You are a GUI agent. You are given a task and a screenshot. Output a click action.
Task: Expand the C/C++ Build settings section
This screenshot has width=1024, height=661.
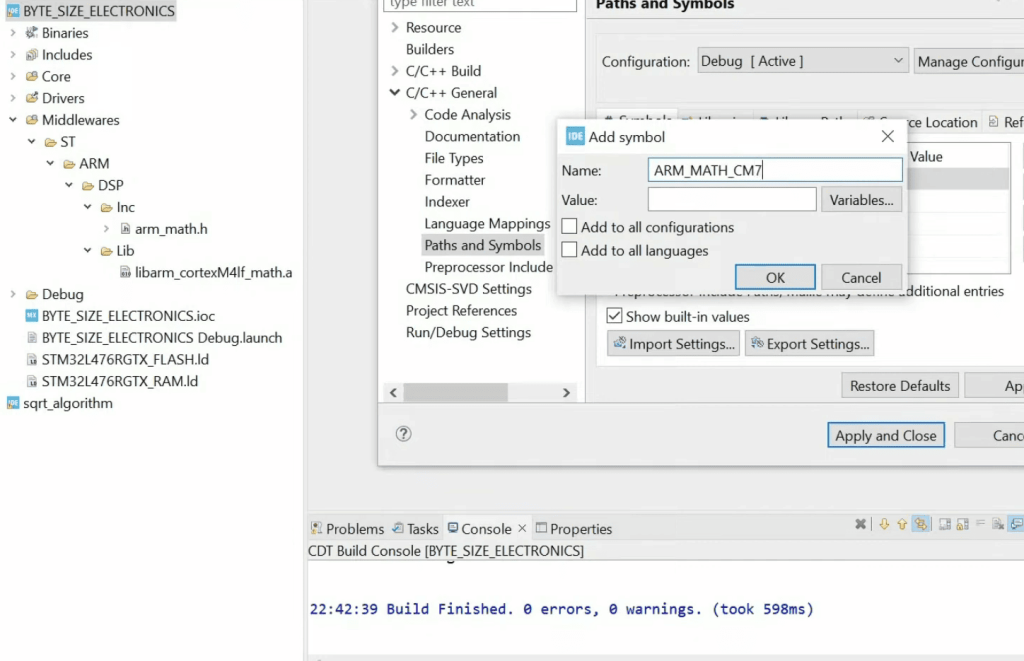click(393, 70)
